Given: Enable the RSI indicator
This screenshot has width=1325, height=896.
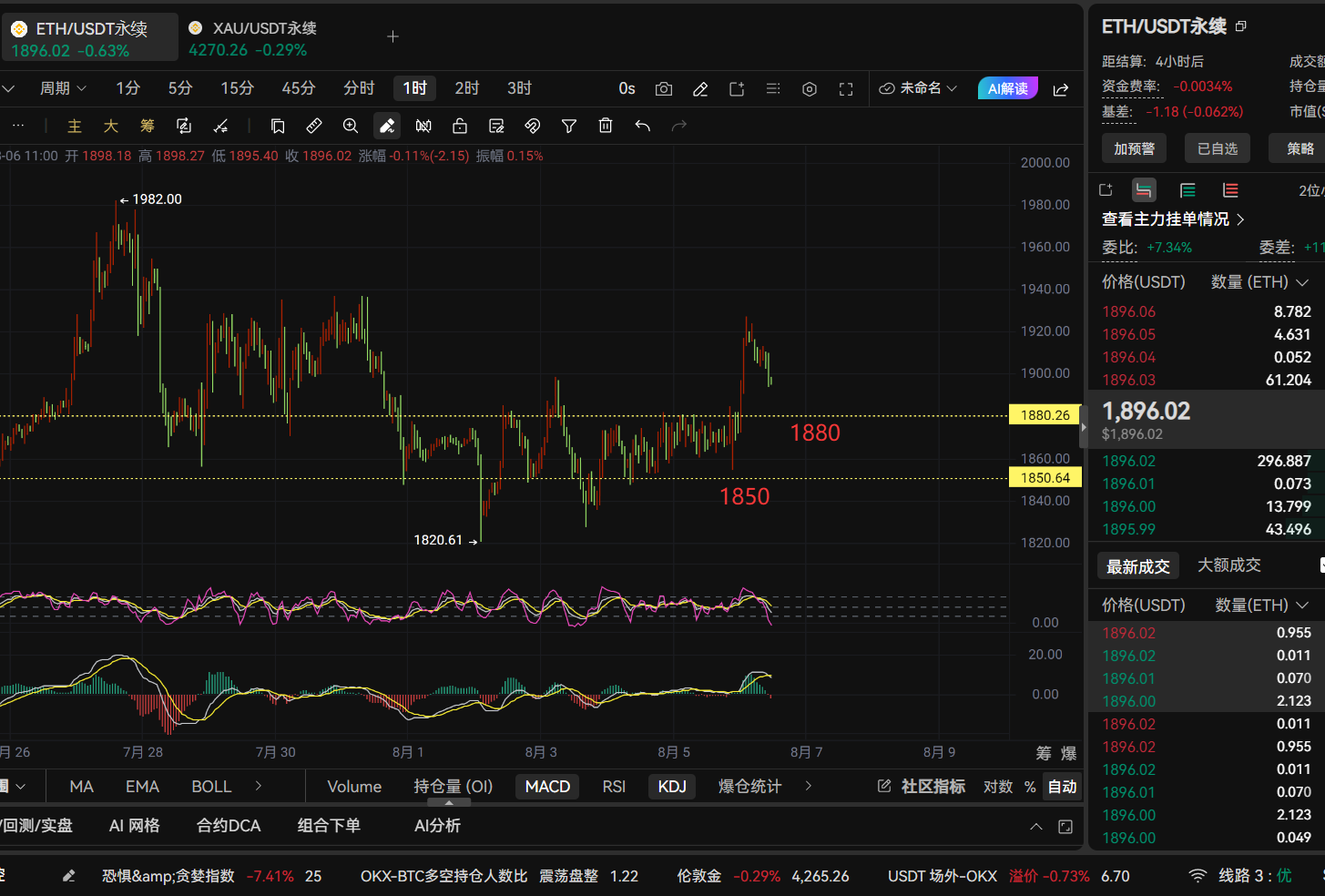Looking at the screenshot, I should (614, 787).
